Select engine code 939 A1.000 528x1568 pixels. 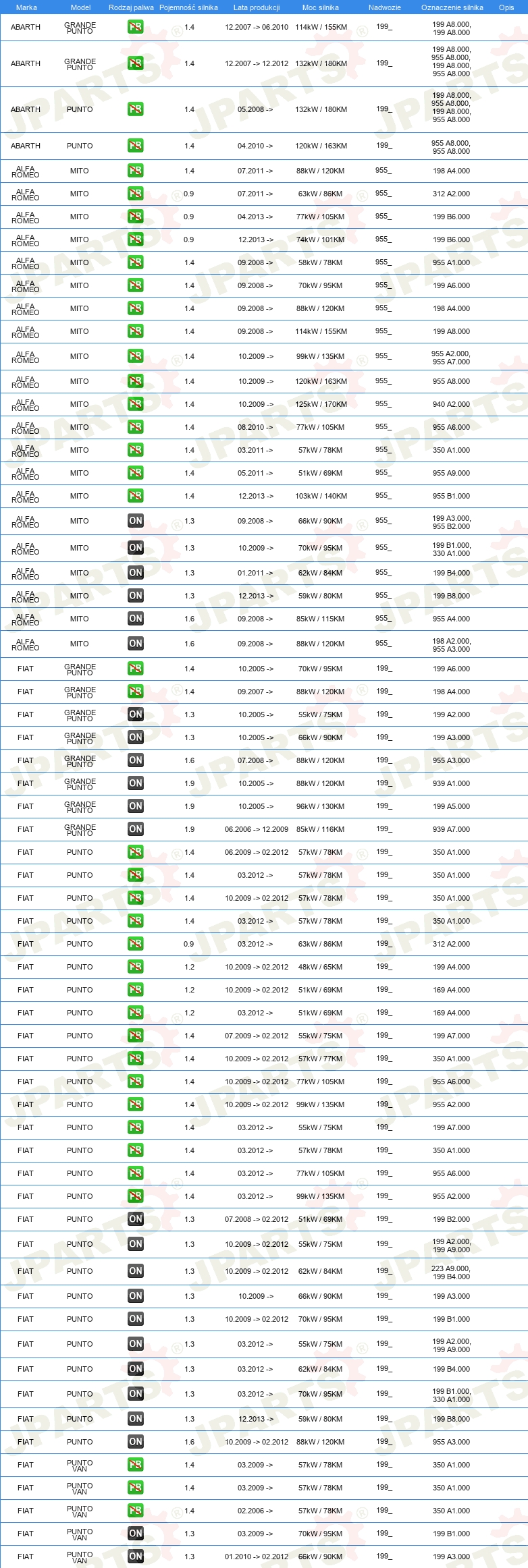point(451,783)
